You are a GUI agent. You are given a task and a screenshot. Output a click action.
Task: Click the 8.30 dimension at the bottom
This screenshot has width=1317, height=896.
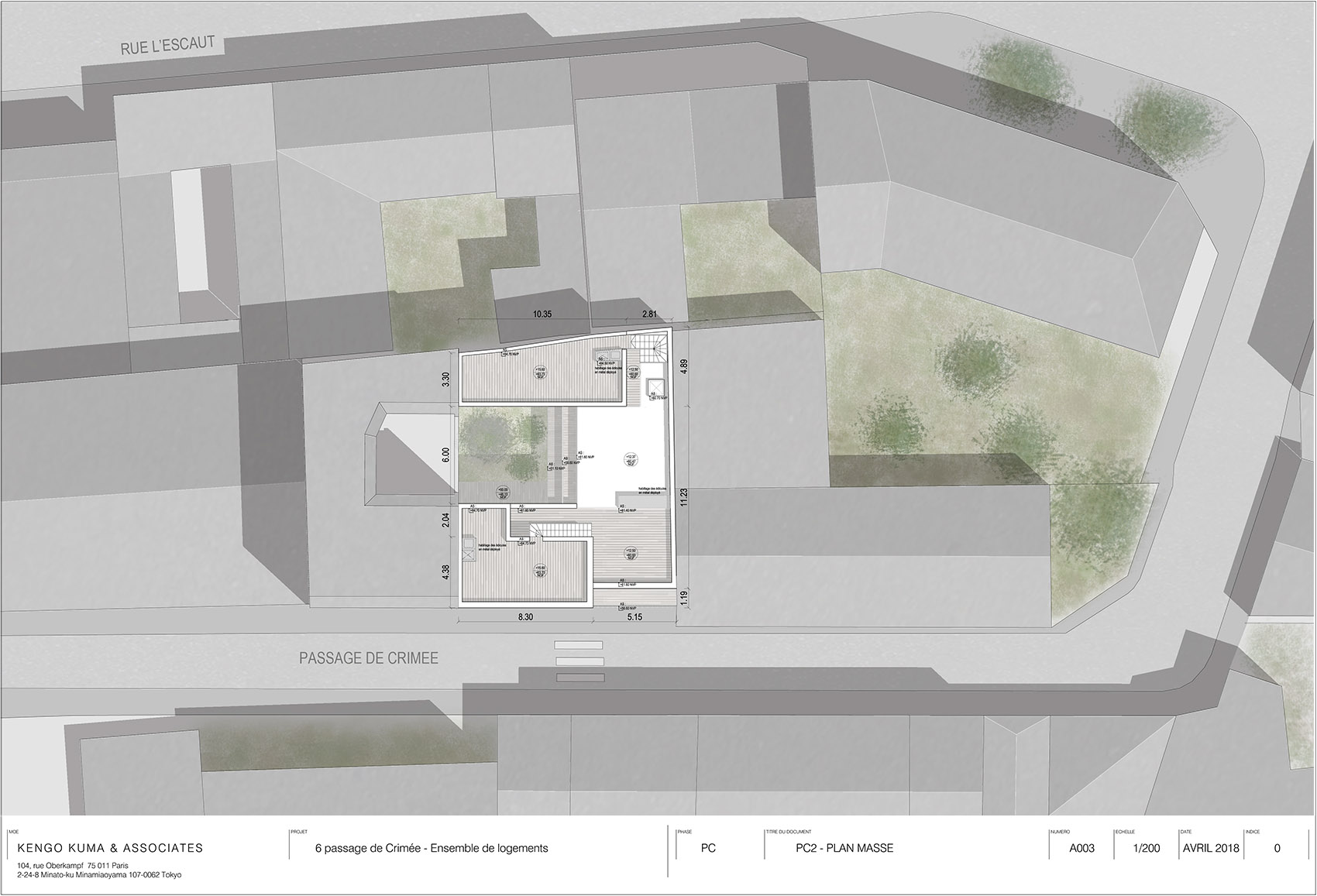(x=524, y=617)
